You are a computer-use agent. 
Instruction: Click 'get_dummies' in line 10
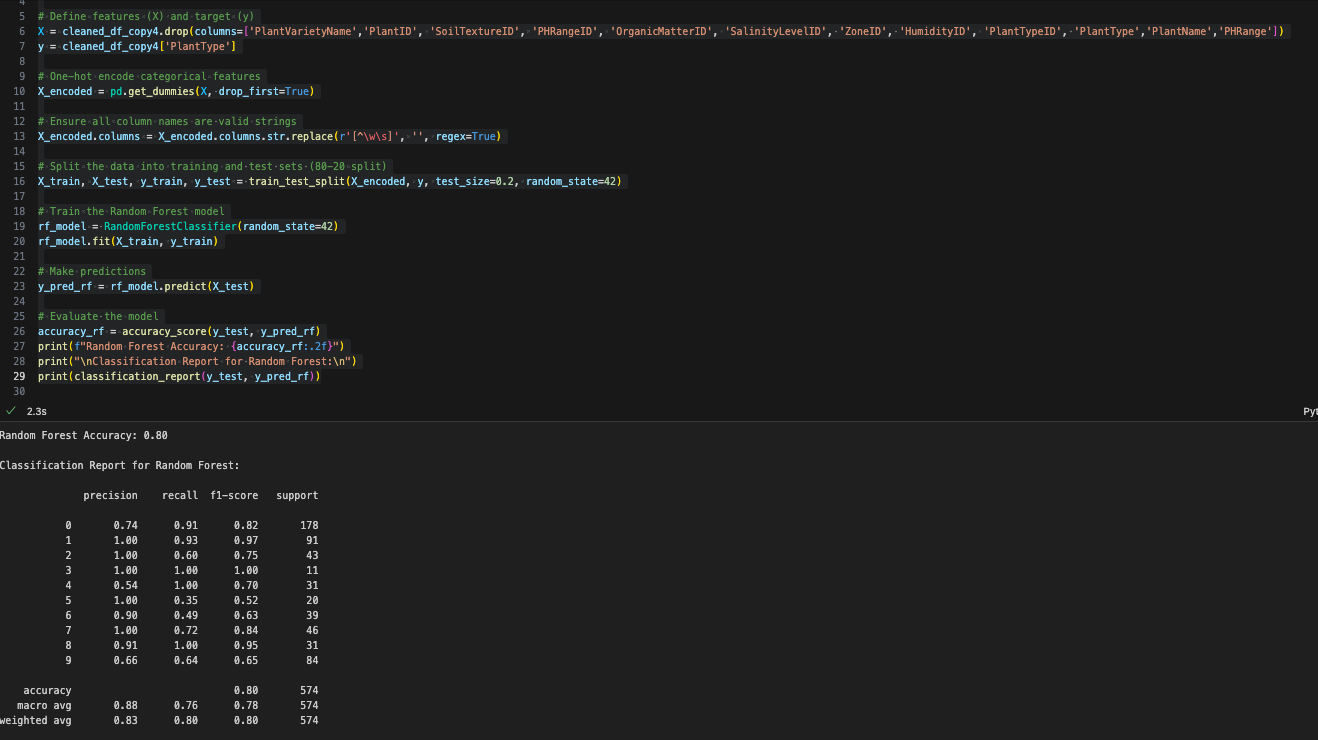[161, 91]
